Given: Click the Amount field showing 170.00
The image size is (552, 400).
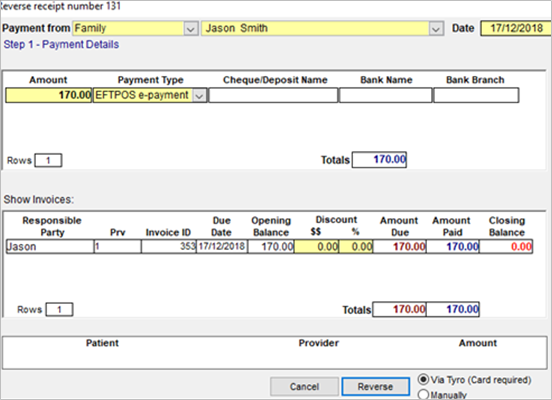Looking at the screenshot, I should [49, 95].
